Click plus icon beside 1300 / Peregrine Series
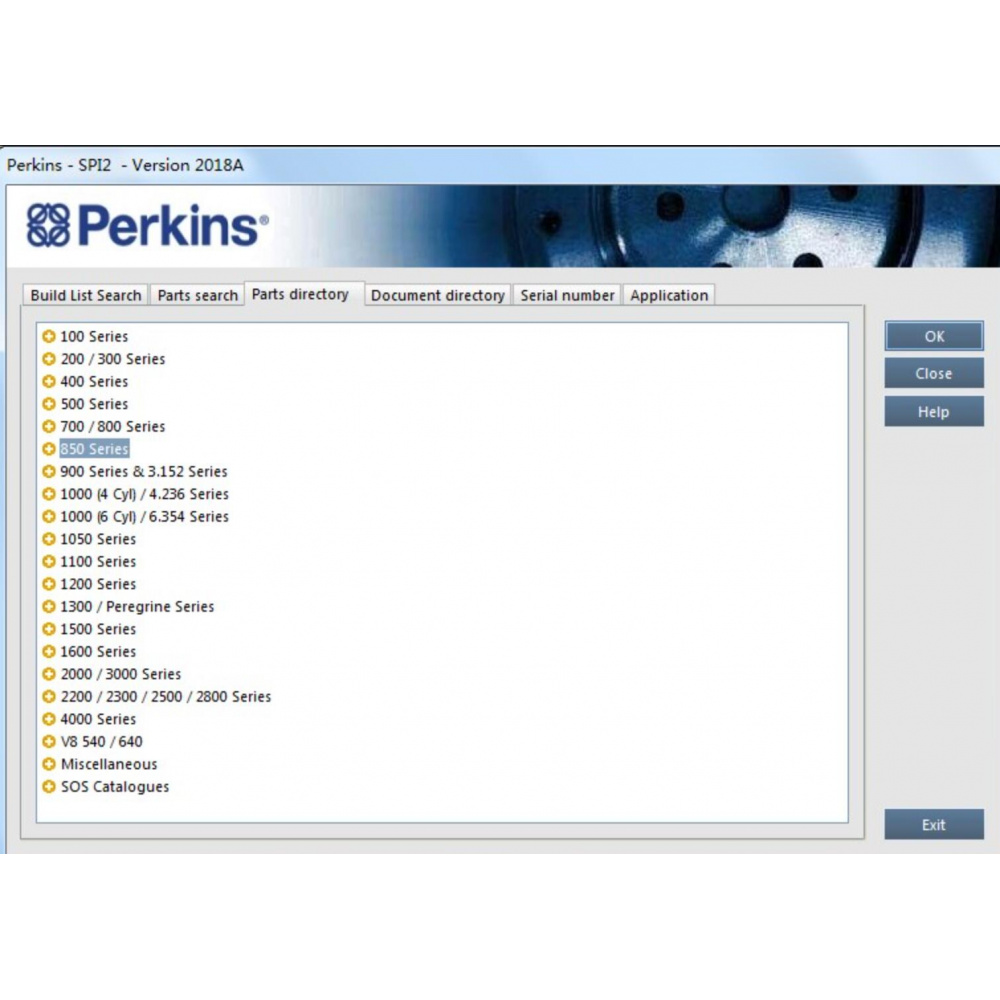This screenshot has height=1000, width=1000. (48, 607)
